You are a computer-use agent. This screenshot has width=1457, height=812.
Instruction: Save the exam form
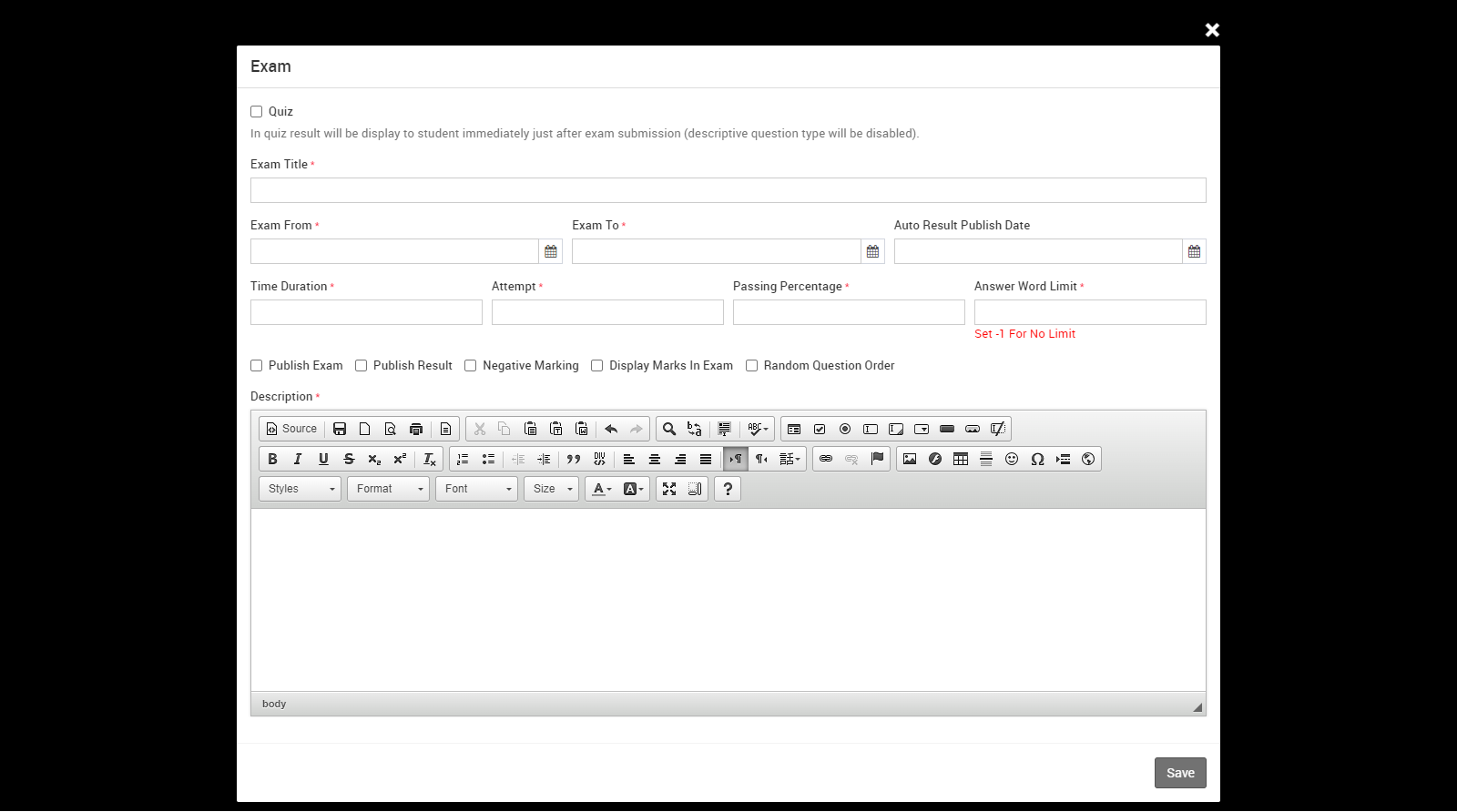[x=1180, y=773]
